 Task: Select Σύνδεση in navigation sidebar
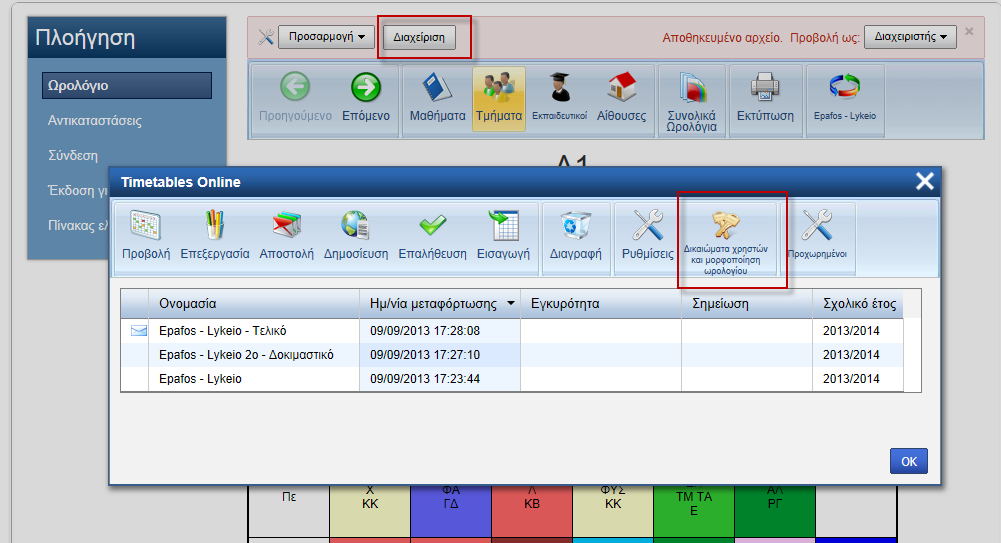73,155
